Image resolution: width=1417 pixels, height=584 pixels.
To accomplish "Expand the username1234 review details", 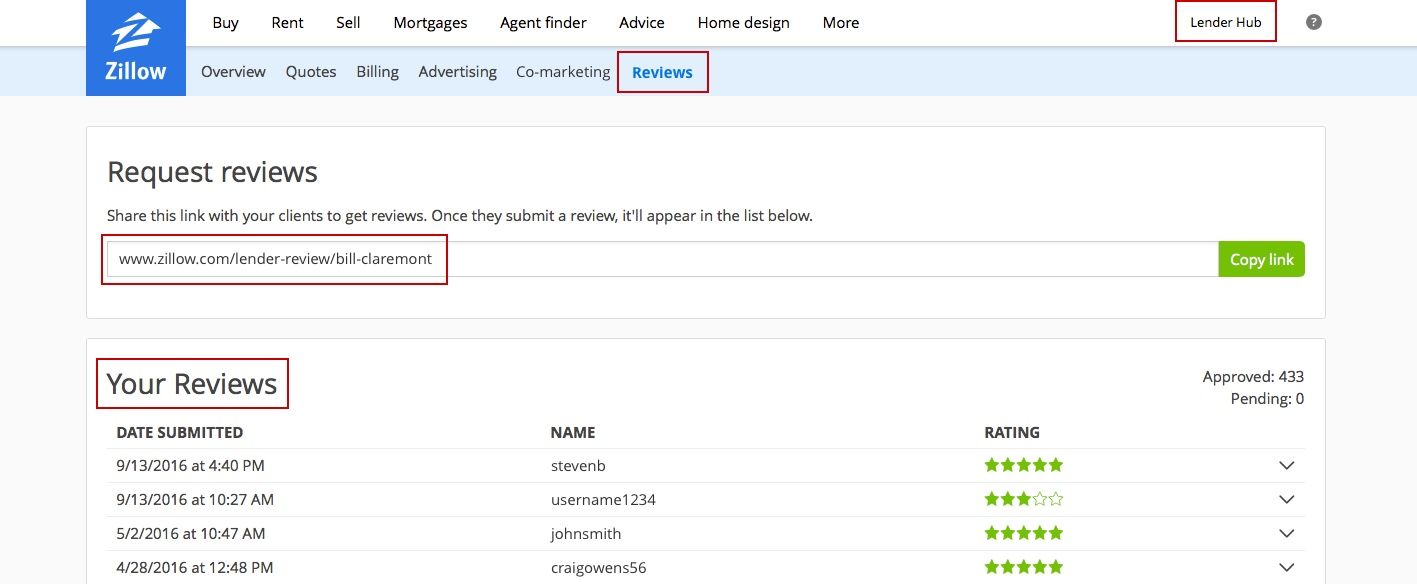I will tap(1286, 500).
